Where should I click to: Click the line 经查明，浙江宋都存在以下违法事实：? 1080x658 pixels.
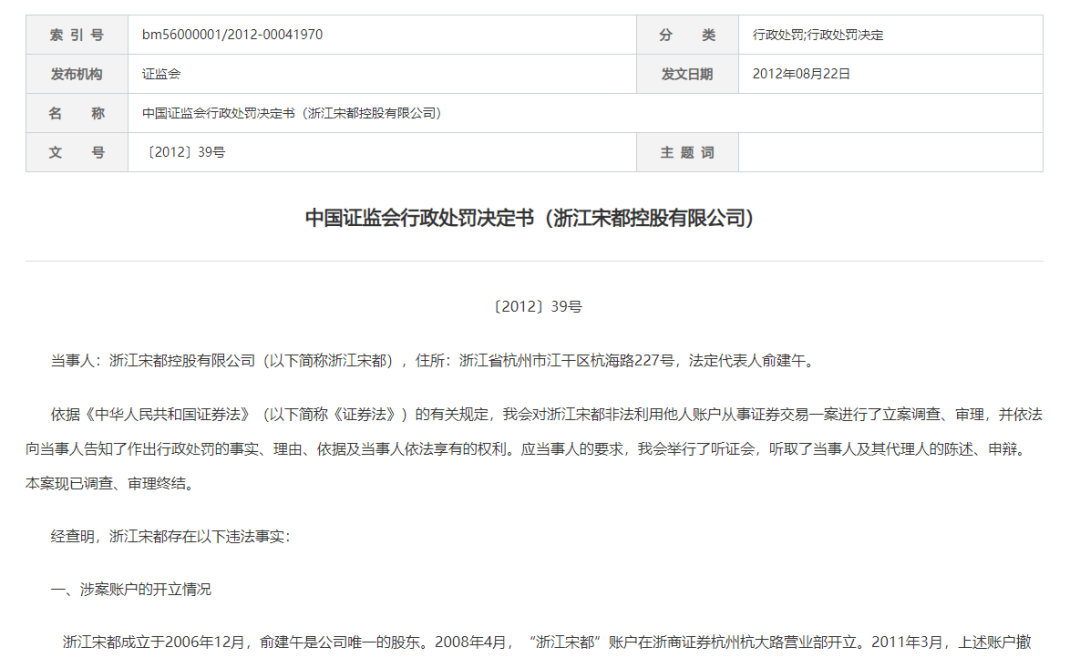tap(171, 536)
